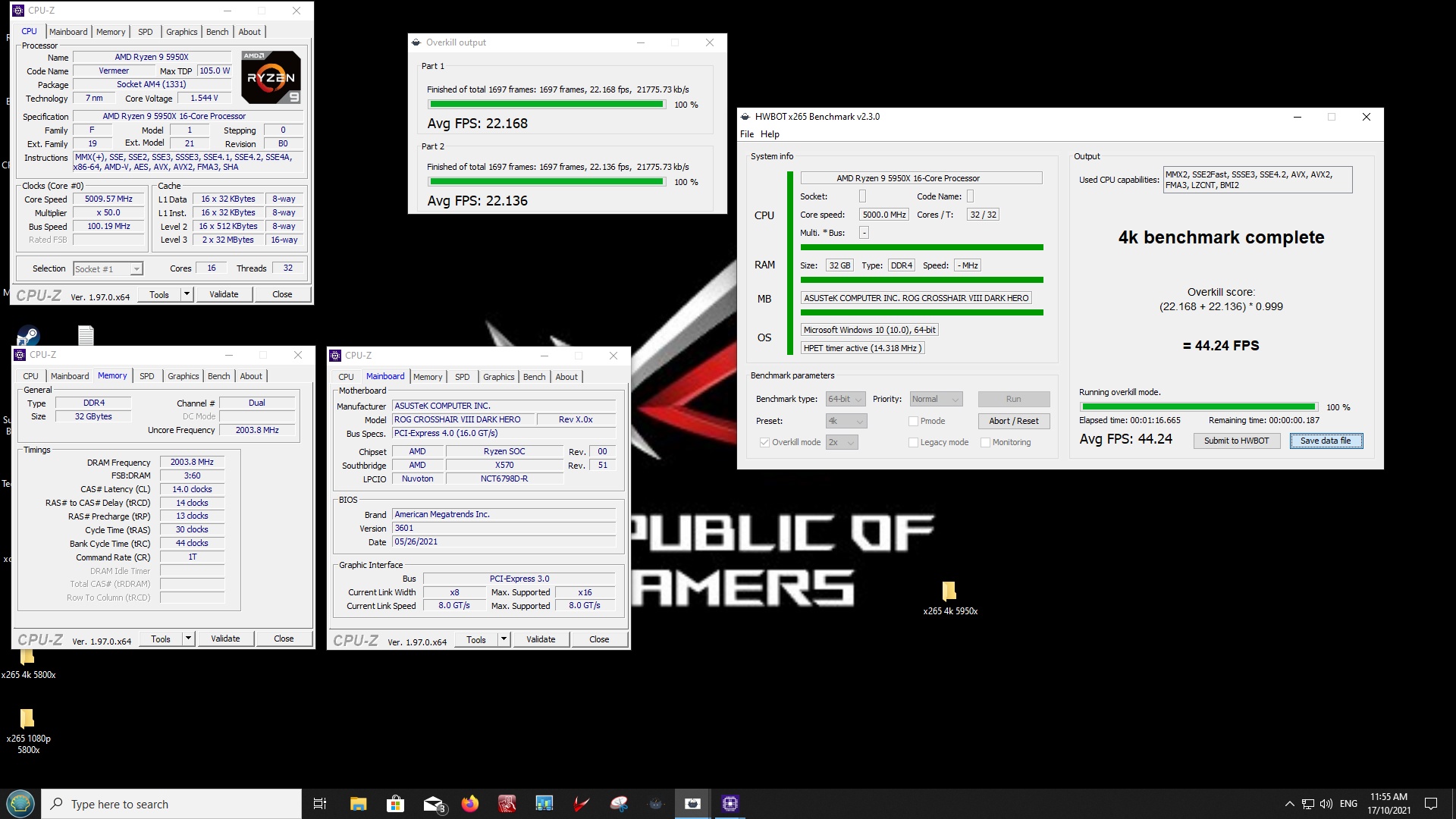Click the HWBOT x265 title bar icon
This screenshot has width=1456, height=819.
745,117
